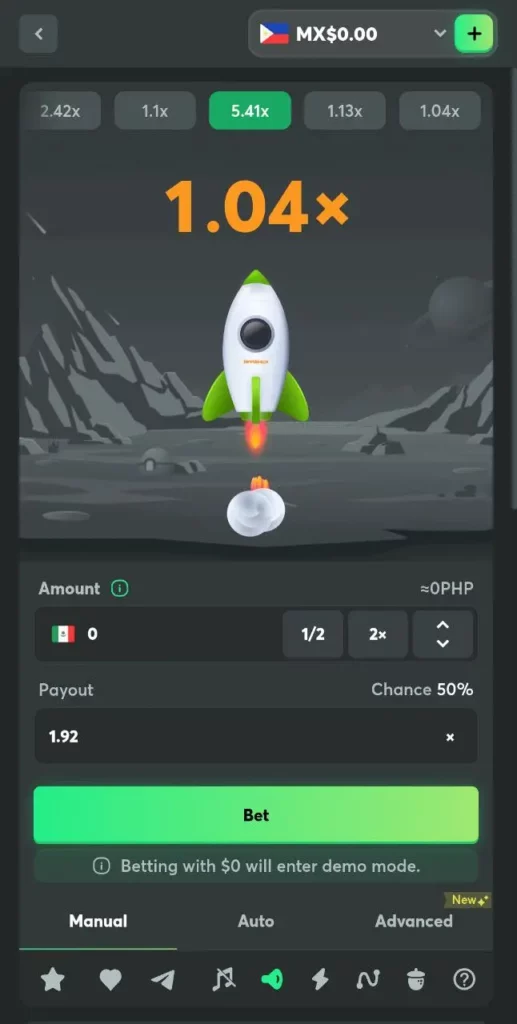Click the acorn fairness icon

coord(416,979)
